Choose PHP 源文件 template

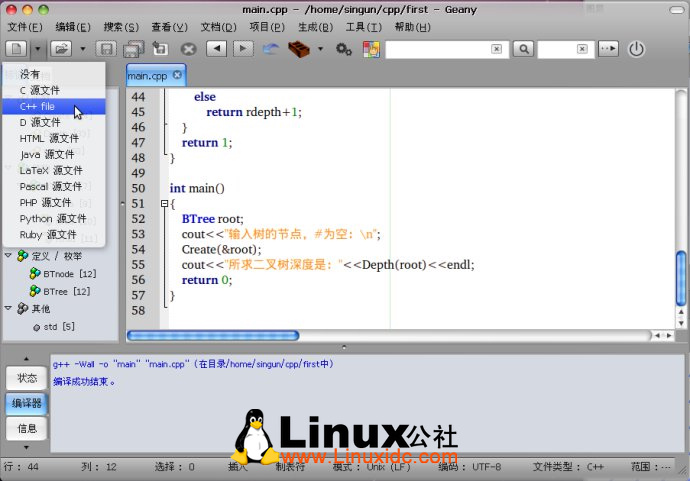point(54,202)
